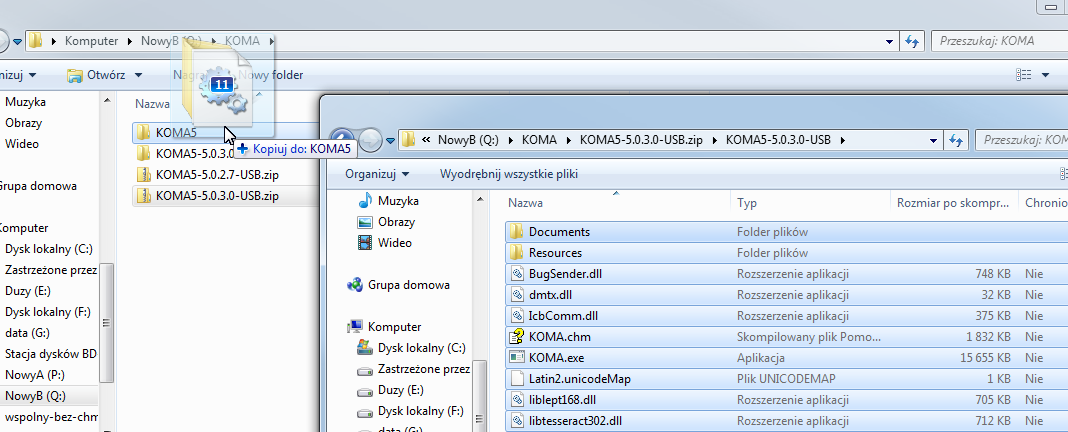Select the KOMA5-5.0.2.7-USB.zip archive icon
This screenshot has width=1068, height=432.
[143, 174]
